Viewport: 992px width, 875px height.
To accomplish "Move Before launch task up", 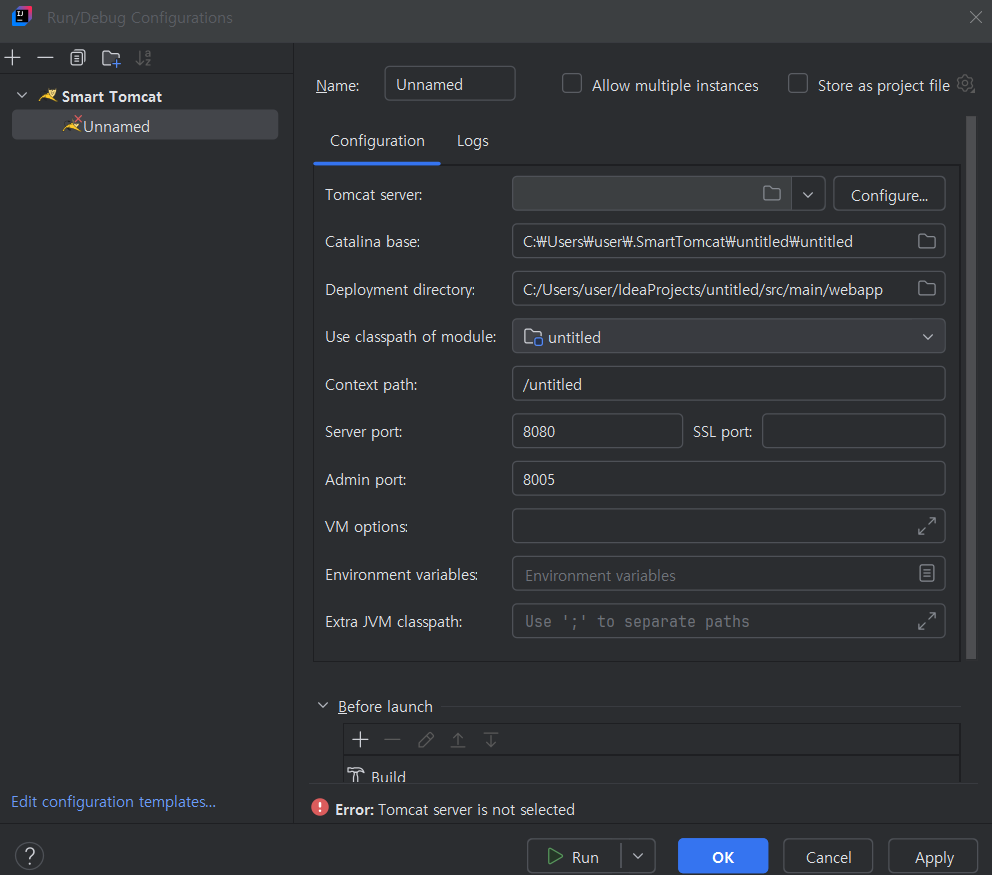I will pyautogui.click(x=458, y=739).
